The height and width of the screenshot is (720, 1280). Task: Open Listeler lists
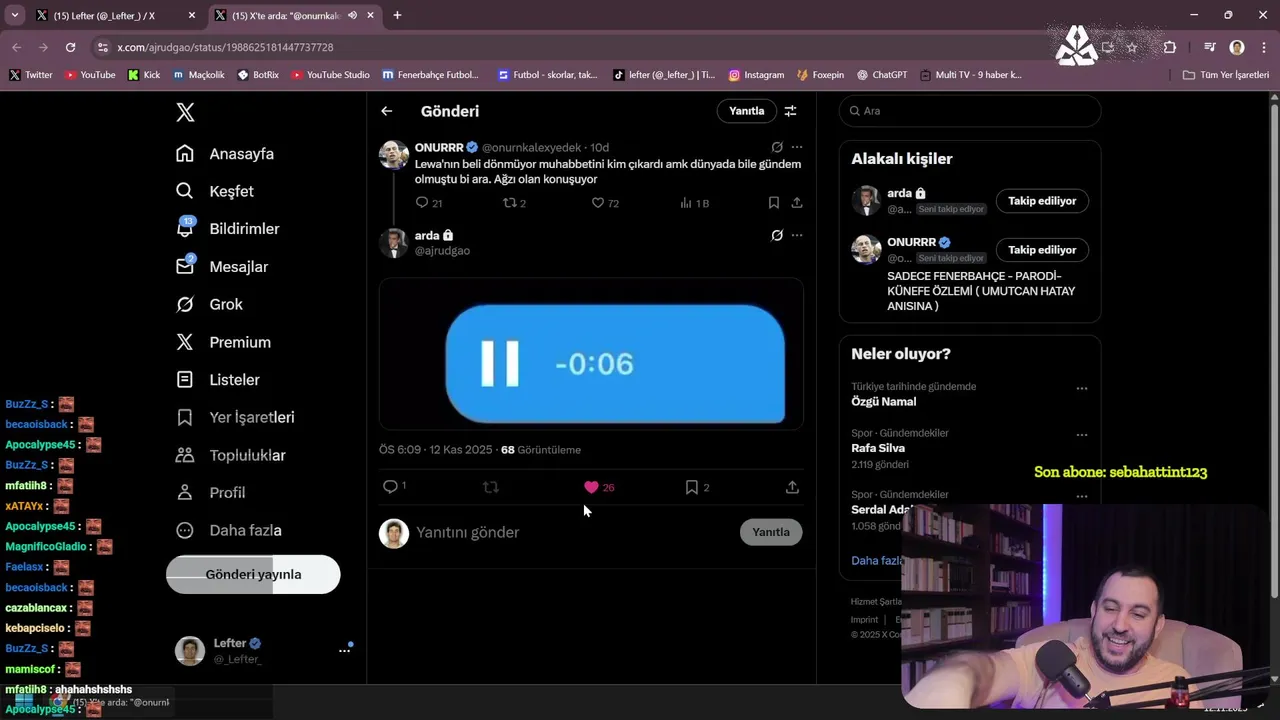coord(218,380)
